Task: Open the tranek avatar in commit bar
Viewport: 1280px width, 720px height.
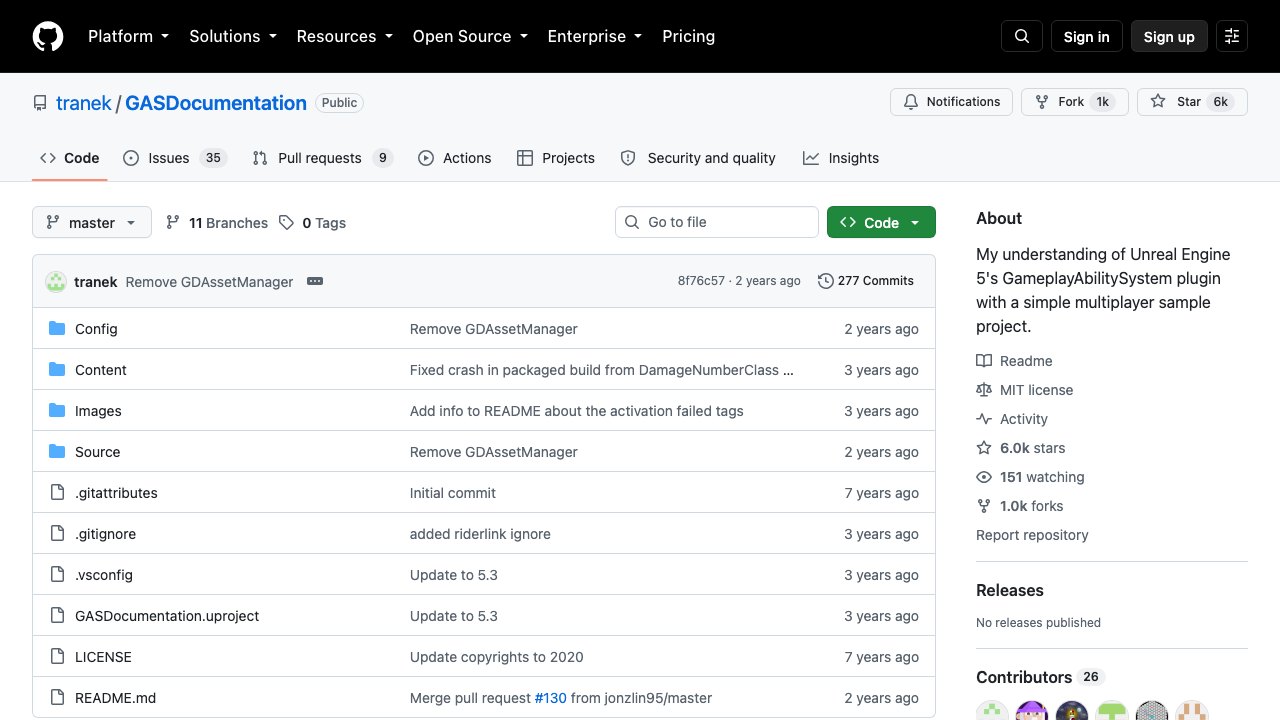Action: tap(56, 282)
